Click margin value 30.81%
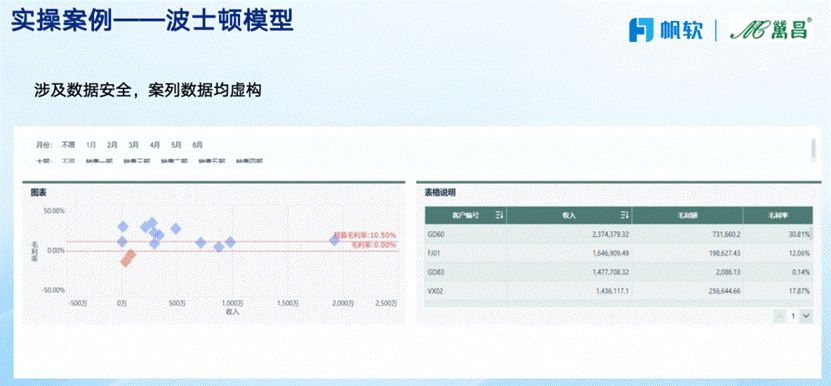This screenshot has height=386, width=831. 800,234
